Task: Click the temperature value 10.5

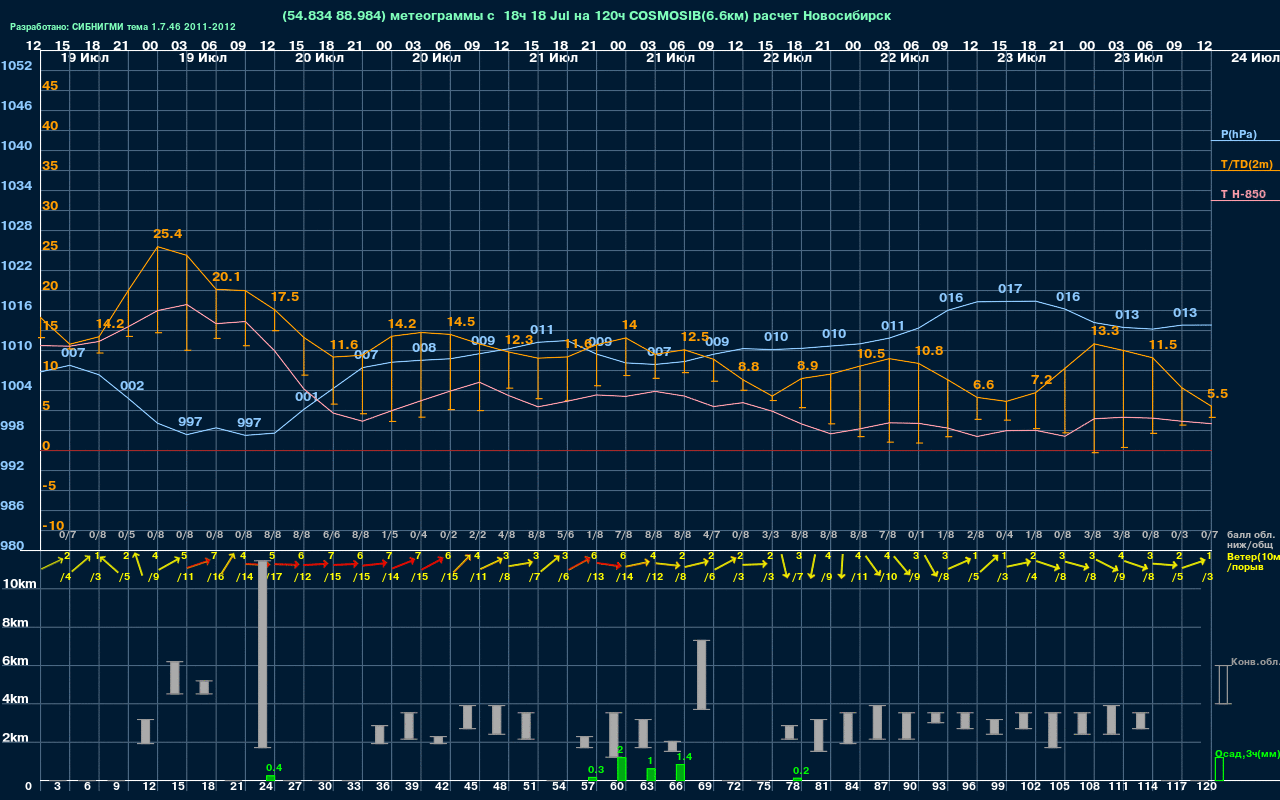Action: pyautogui.click(x=871, y=354)
